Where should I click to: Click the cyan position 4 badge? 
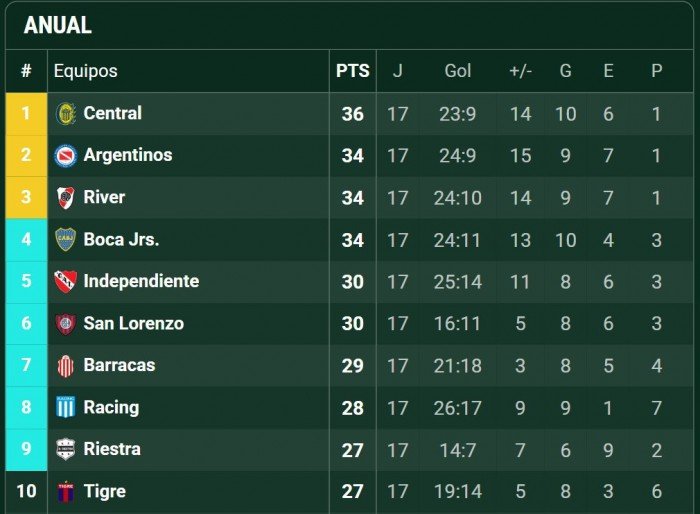[x=26, y=240]
